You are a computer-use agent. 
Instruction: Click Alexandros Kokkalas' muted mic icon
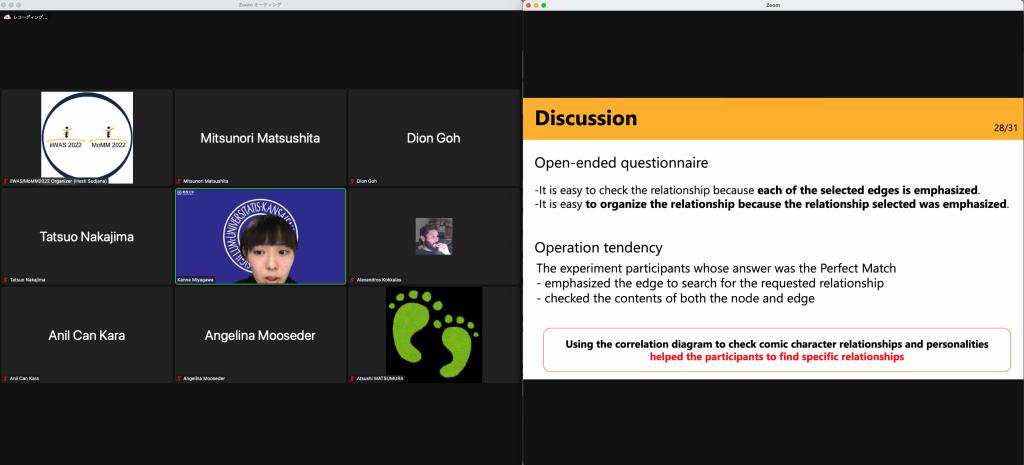353,280
